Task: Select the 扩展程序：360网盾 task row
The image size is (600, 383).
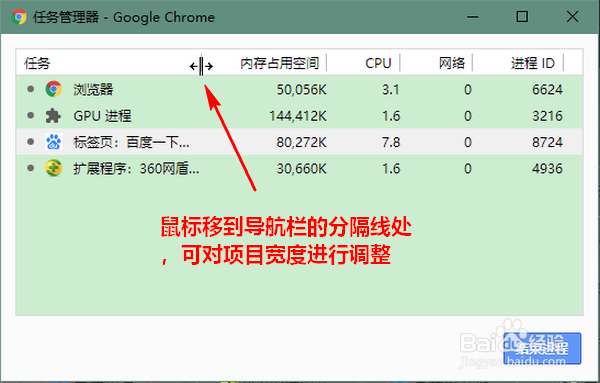Action: click(300, 168)
